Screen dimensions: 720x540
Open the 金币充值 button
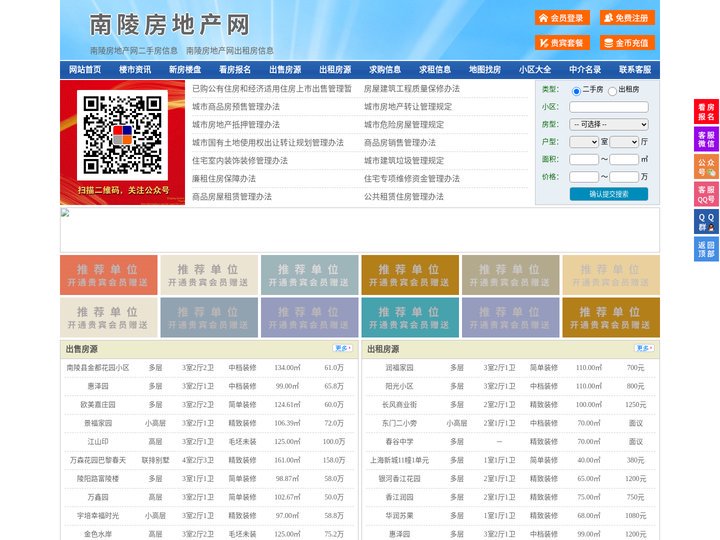[627, 43]
